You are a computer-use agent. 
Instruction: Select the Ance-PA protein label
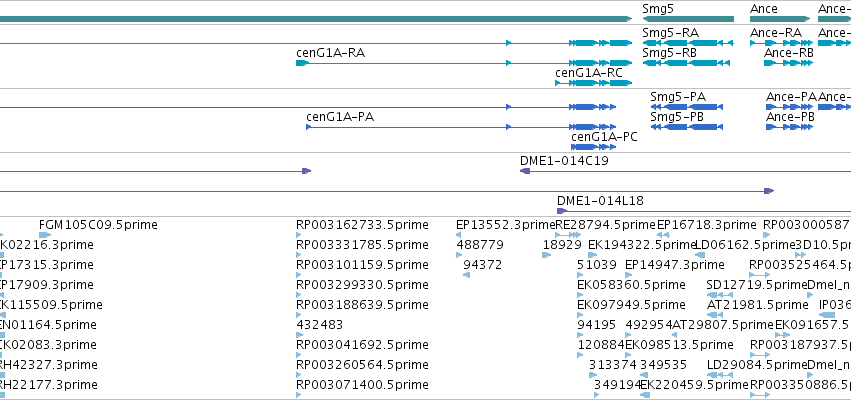click(791, 97)
